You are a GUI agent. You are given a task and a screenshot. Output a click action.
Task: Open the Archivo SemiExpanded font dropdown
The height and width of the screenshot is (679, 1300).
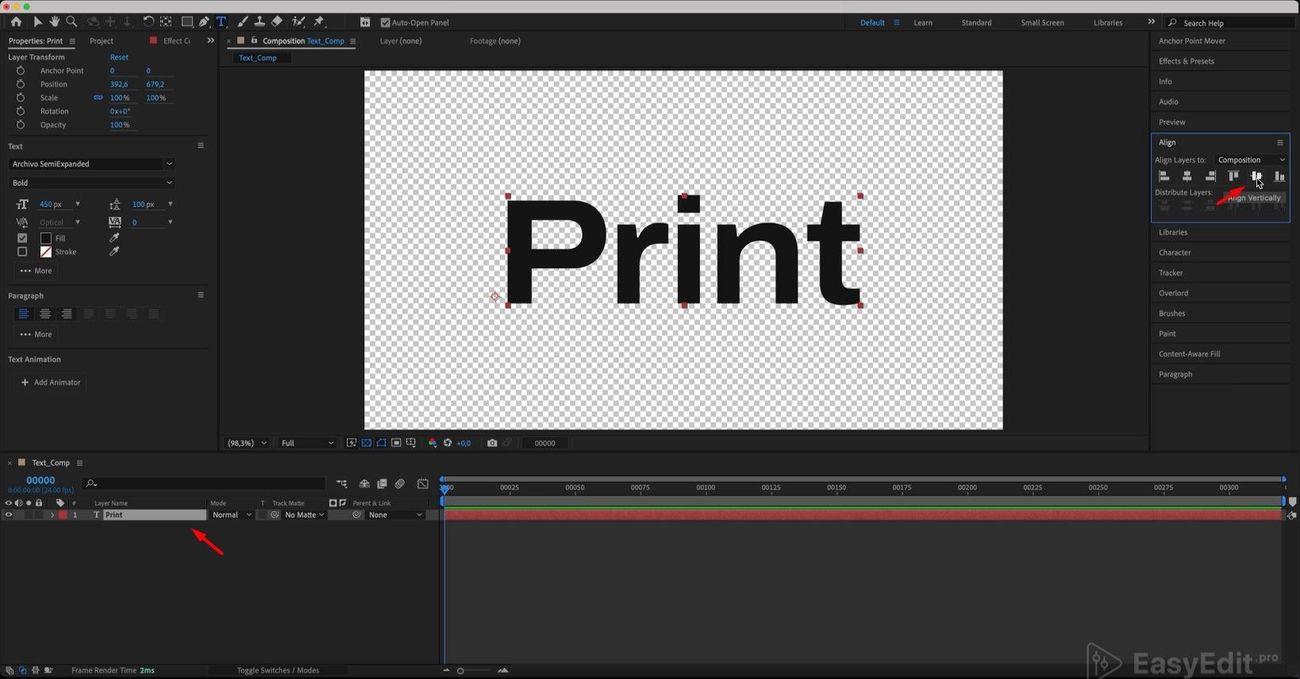pos(91,164)
